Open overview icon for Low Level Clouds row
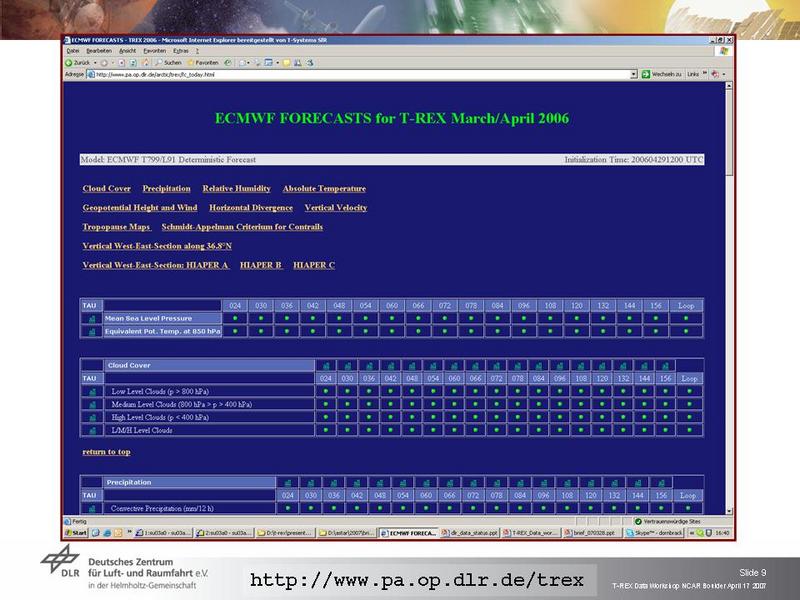Screen dimensions: 800x600 tap(92, 392)
